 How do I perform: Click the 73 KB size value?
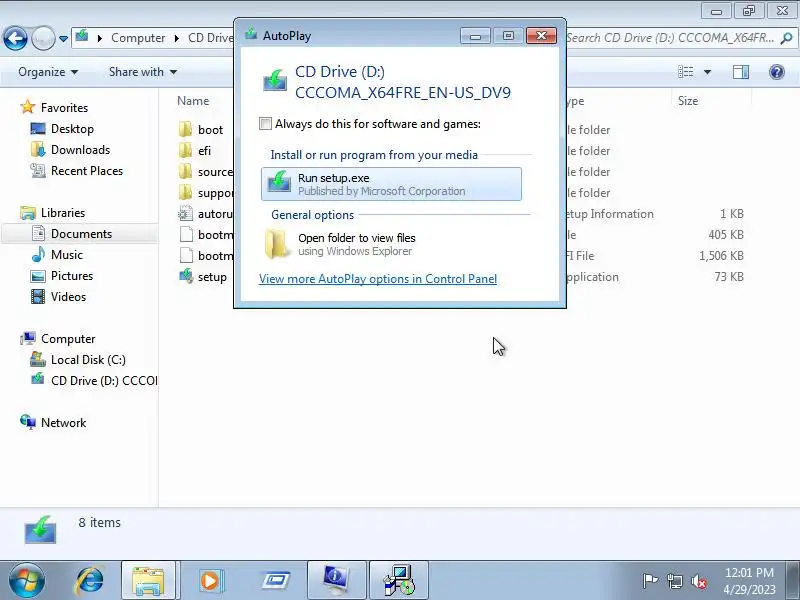click(729, 277)
